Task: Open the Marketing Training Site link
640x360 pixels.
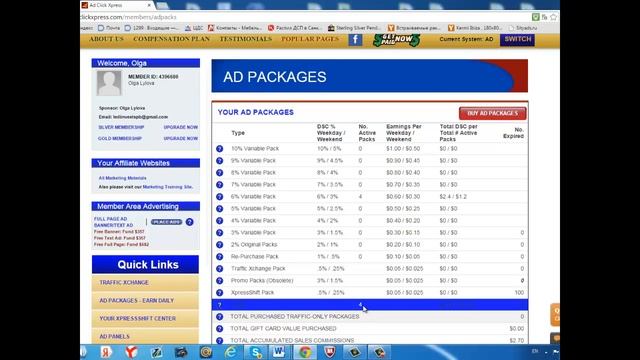Action: click(x=168, y=187)
